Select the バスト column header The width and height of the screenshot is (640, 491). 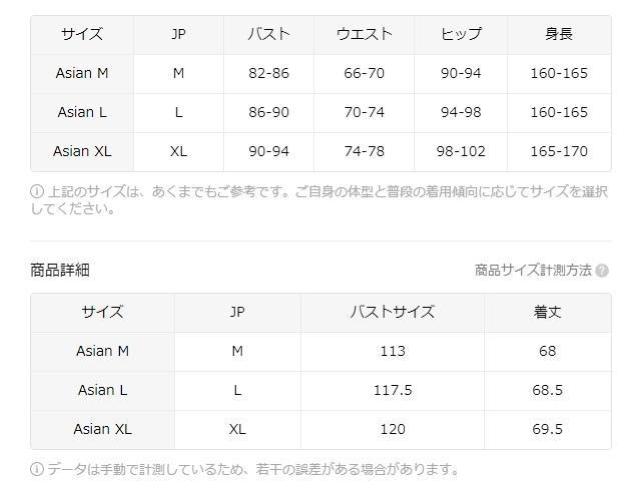[x=268, y=35]
